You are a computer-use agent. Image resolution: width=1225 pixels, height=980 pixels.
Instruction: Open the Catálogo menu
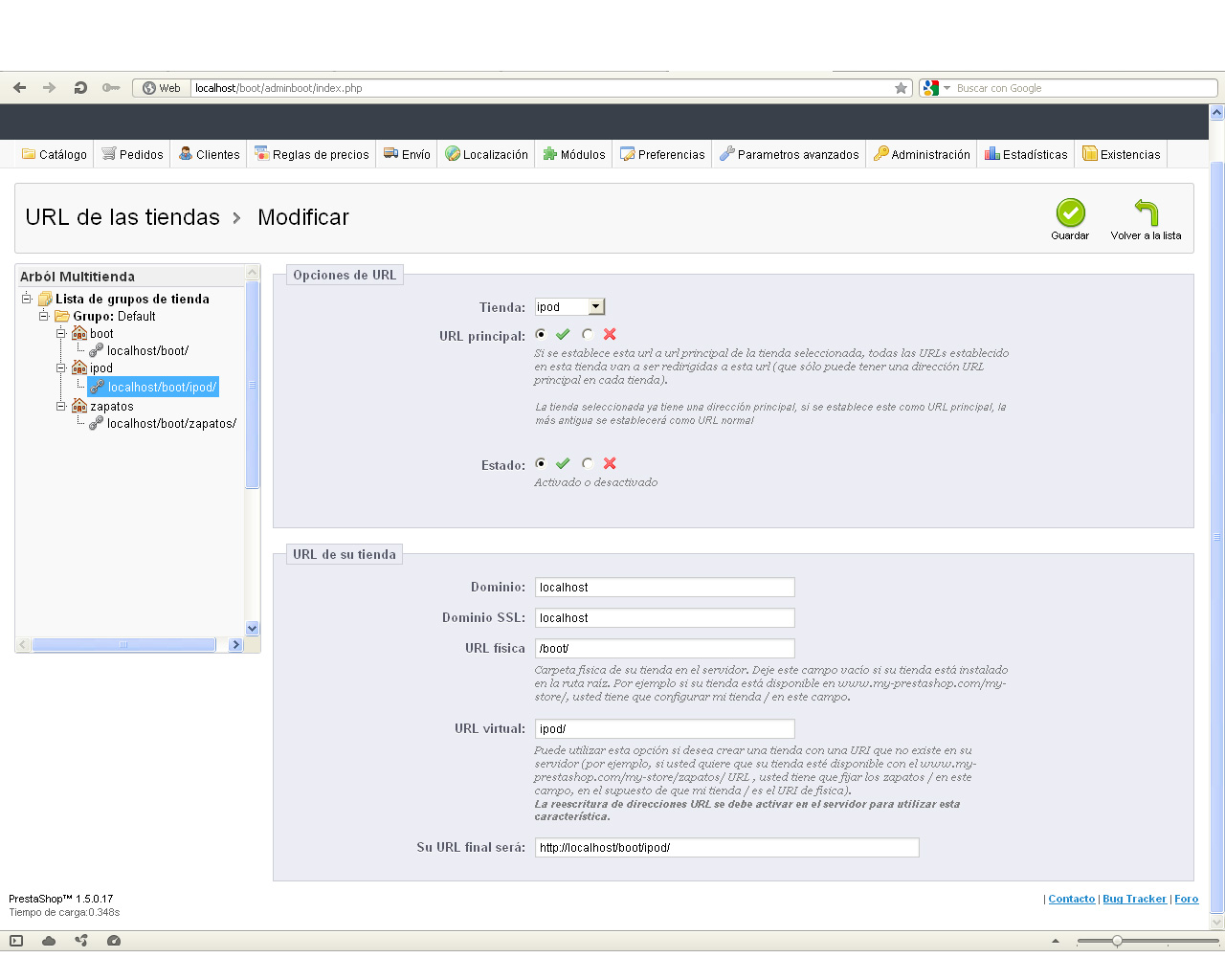[55, 154]
